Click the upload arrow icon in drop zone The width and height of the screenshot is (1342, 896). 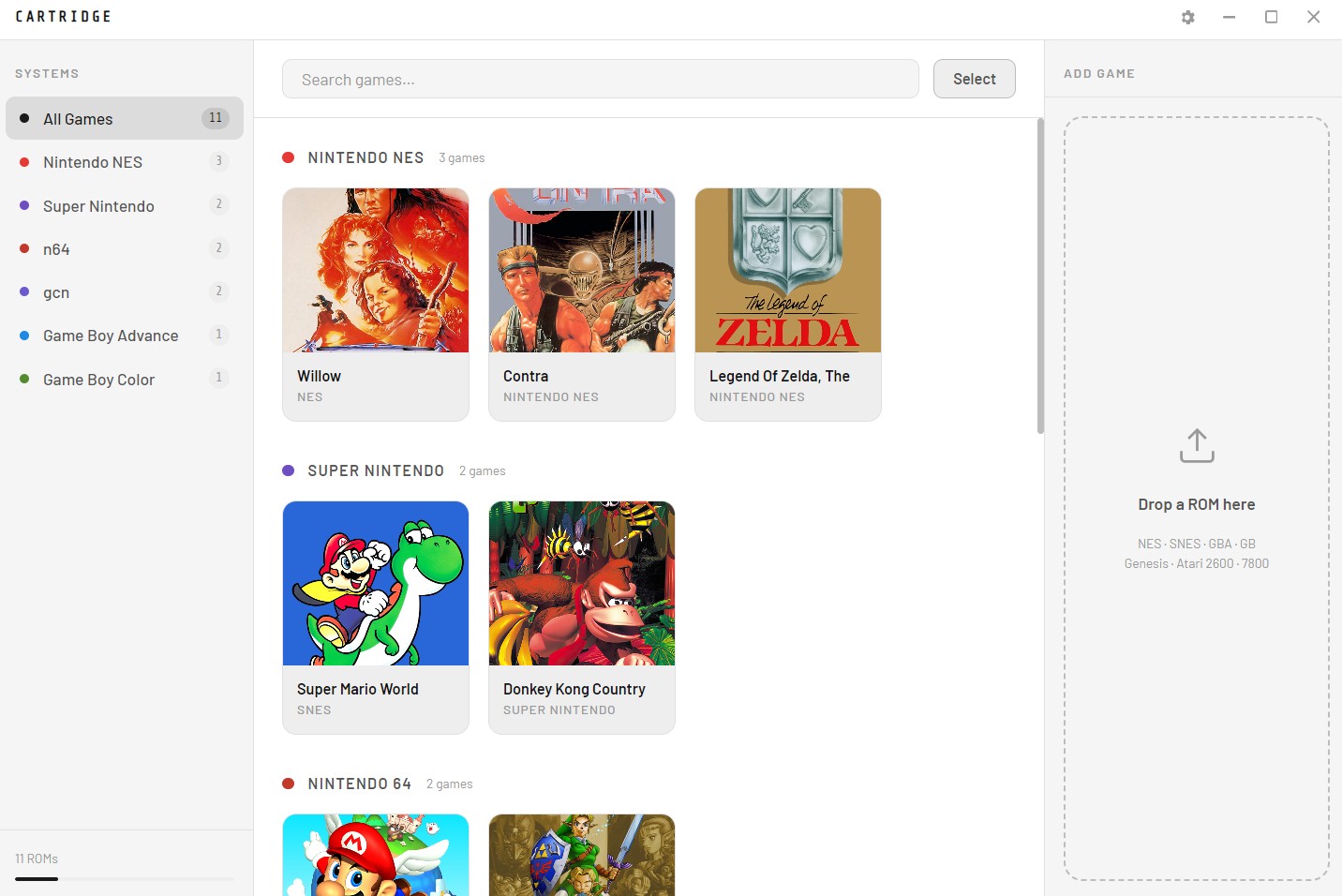point(1197,446)
